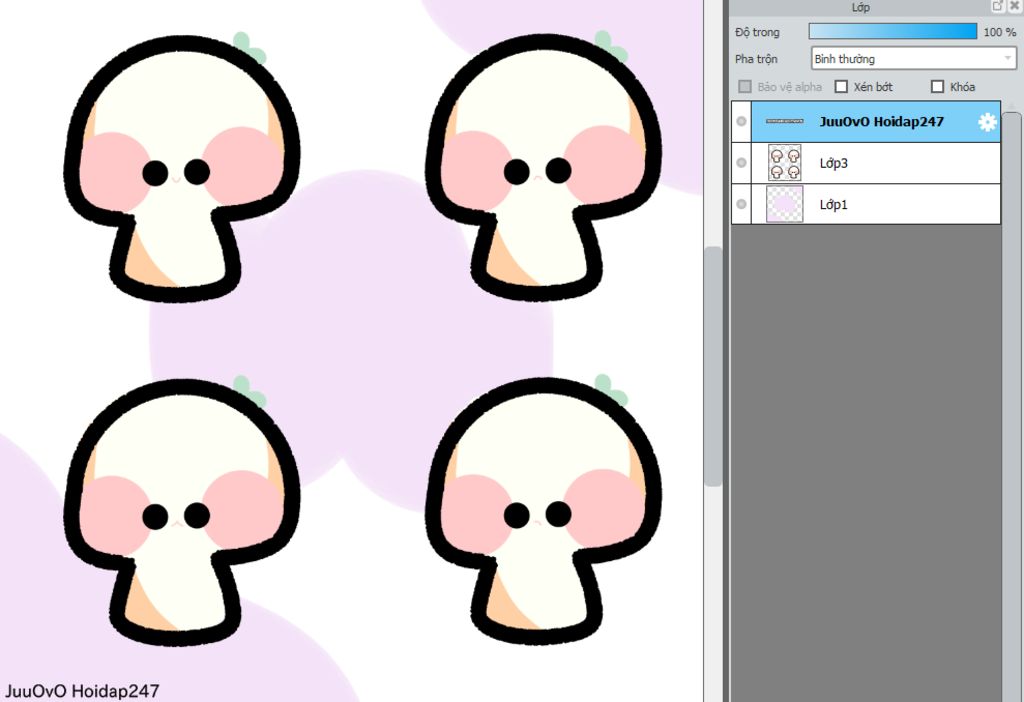Select the Lớp3 layer thumbnail

click(784, 163)
